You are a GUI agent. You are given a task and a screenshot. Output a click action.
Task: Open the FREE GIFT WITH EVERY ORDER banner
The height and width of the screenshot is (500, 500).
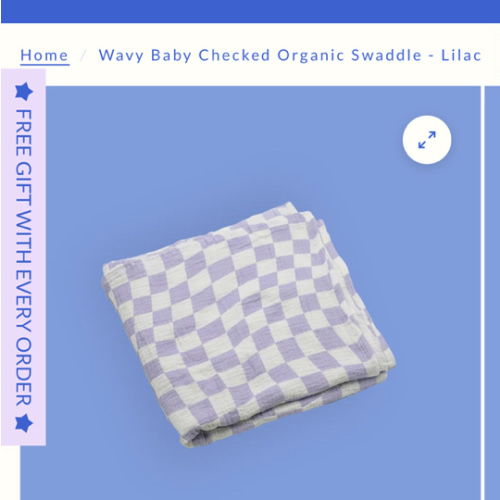23,257
